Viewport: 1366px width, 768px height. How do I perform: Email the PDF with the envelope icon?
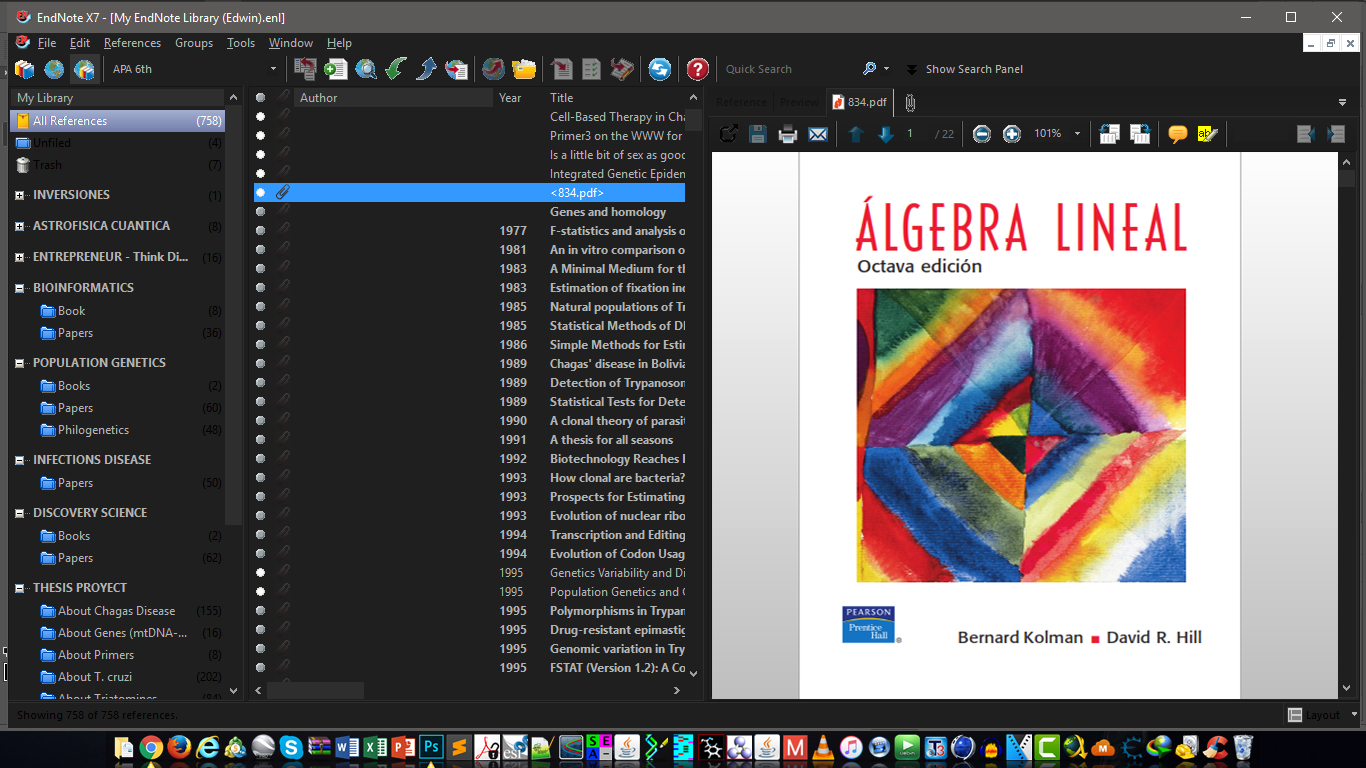818,134
